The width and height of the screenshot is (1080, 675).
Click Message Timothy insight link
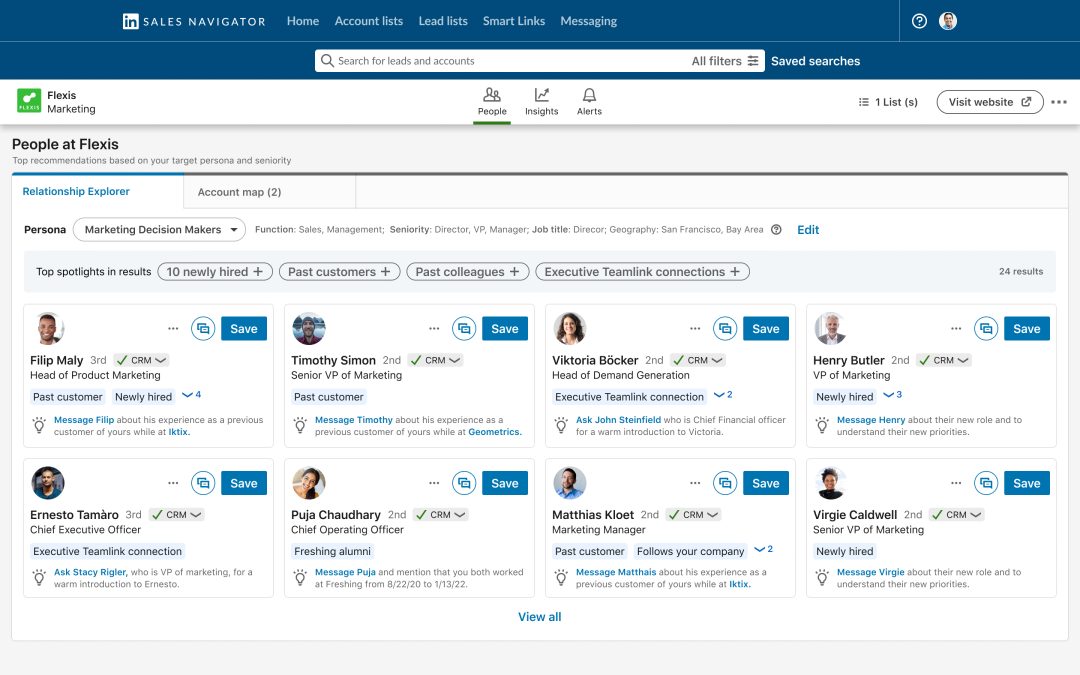pyautogui.click(x=353, y=420)
